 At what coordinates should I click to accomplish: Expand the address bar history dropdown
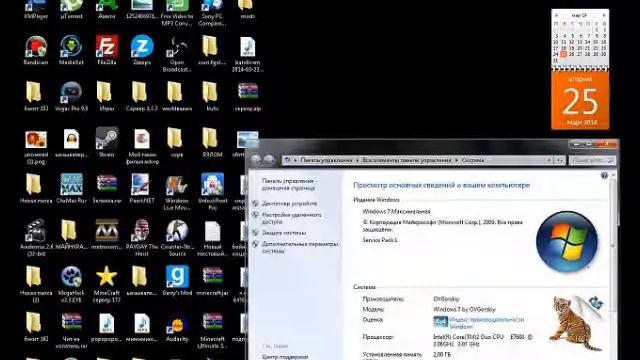(549, 160)
